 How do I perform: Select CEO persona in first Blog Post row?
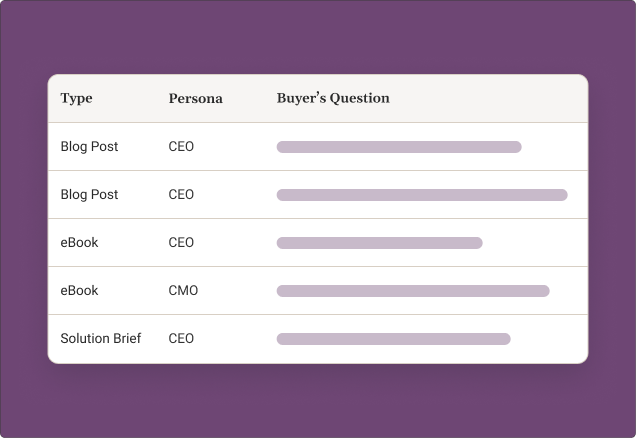[x=181, y=147]
